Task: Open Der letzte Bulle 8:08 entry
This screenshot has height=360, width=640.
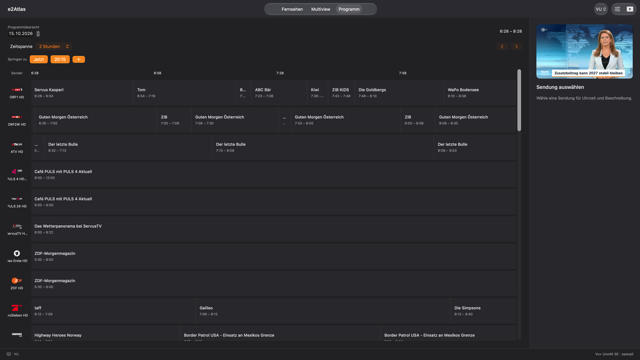Action: point(475,147)
